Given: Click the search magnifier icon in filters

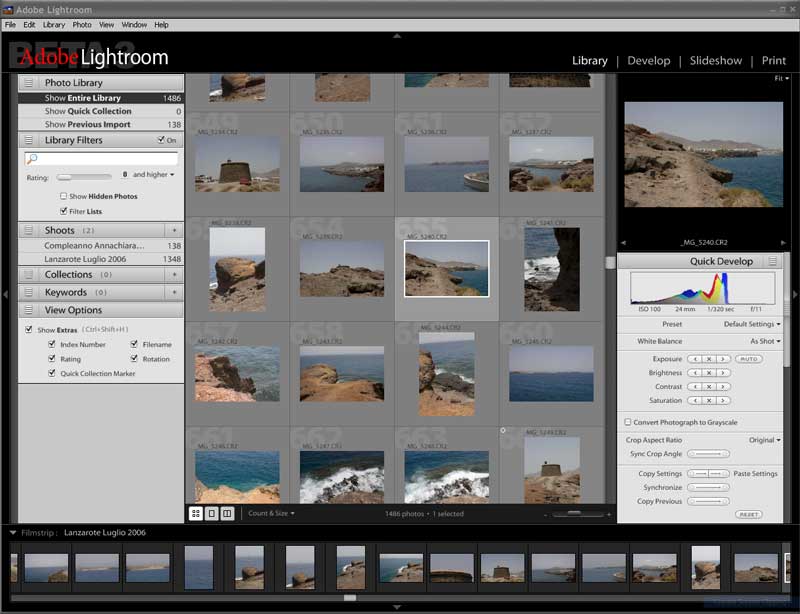Looking at the screenshot, I should pyautogui.click(x=32, y=159).
